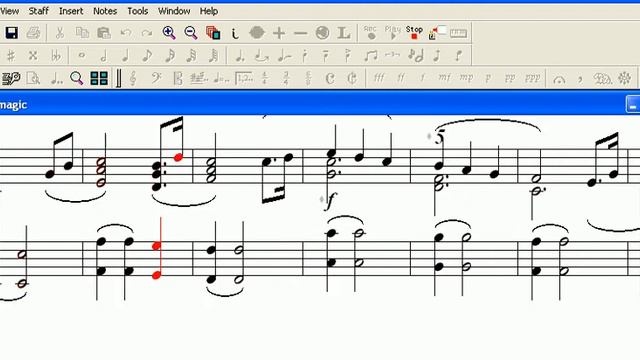Toggle the tie modifier

coord(262,56)
